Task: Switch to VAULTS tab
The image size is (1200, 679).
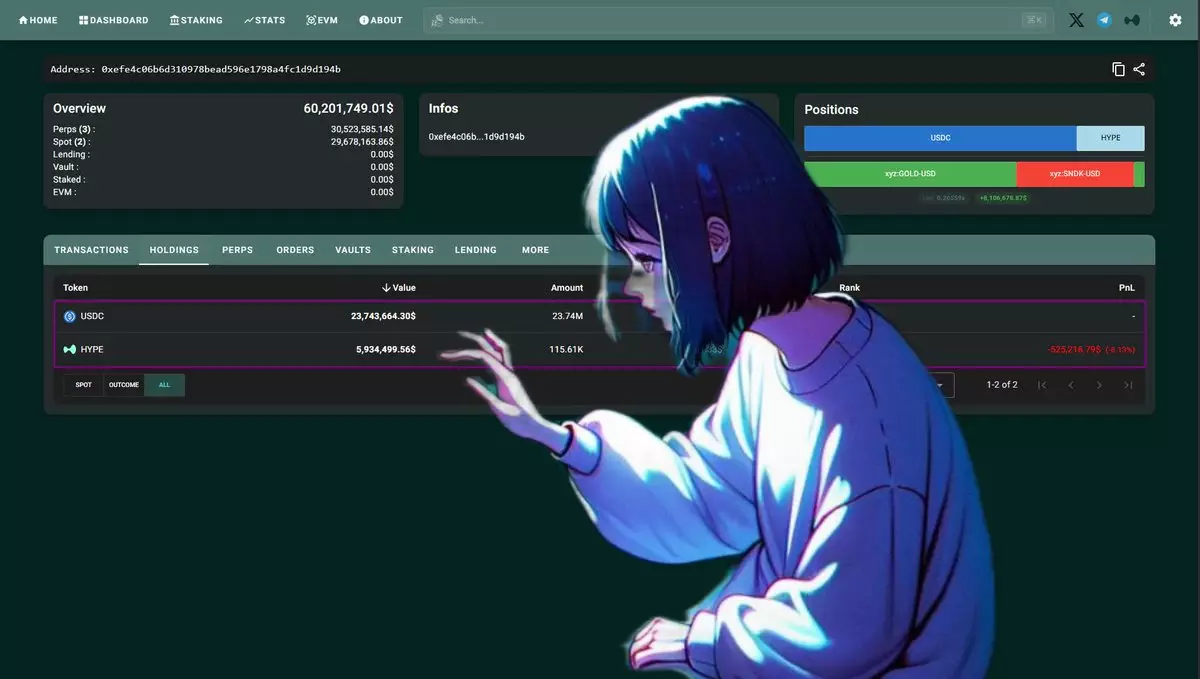Action: 353,250
